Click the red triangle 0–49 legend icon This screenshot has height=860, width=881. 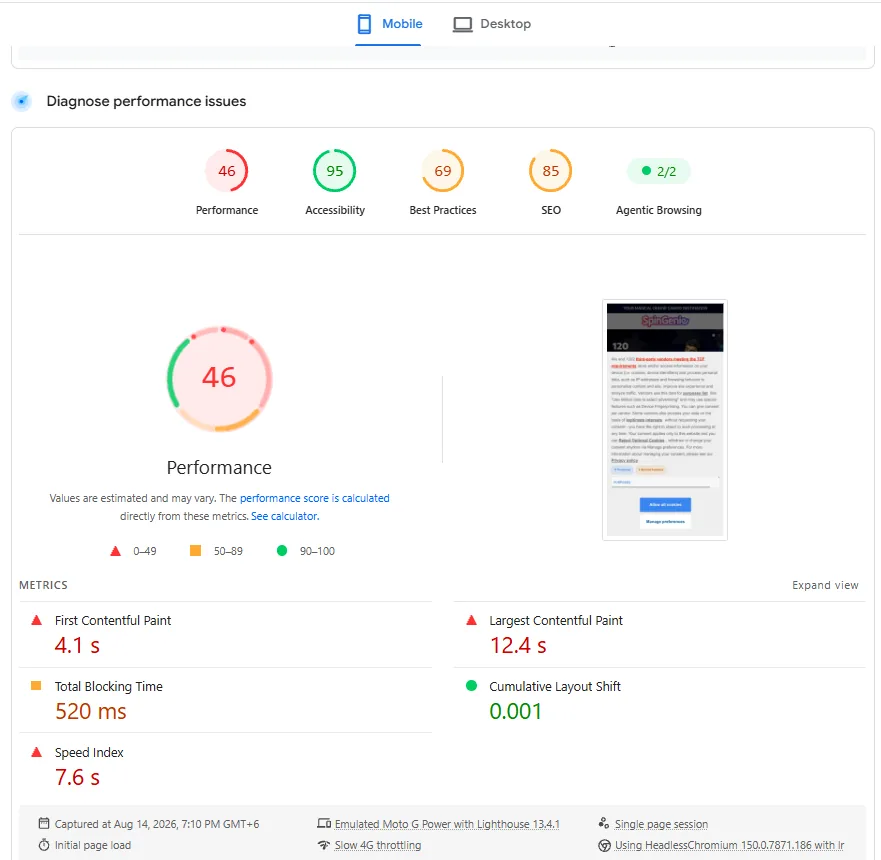coord(115,551)
